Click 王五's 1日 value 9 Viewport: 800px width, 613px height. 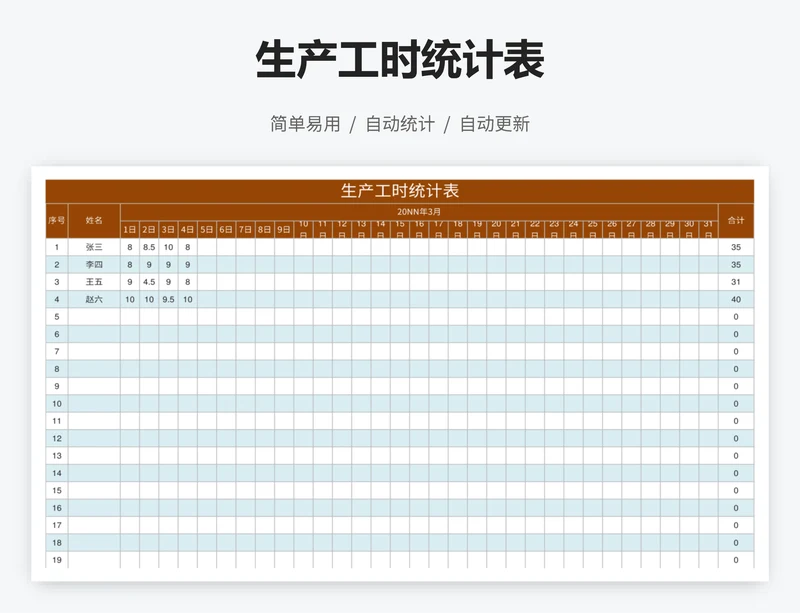coord(130,282)
